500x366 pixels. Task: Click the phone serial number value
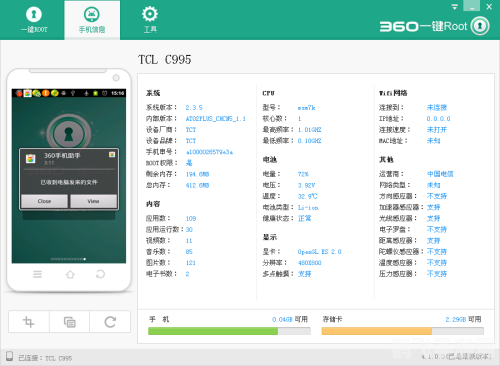tap(209, 152)
